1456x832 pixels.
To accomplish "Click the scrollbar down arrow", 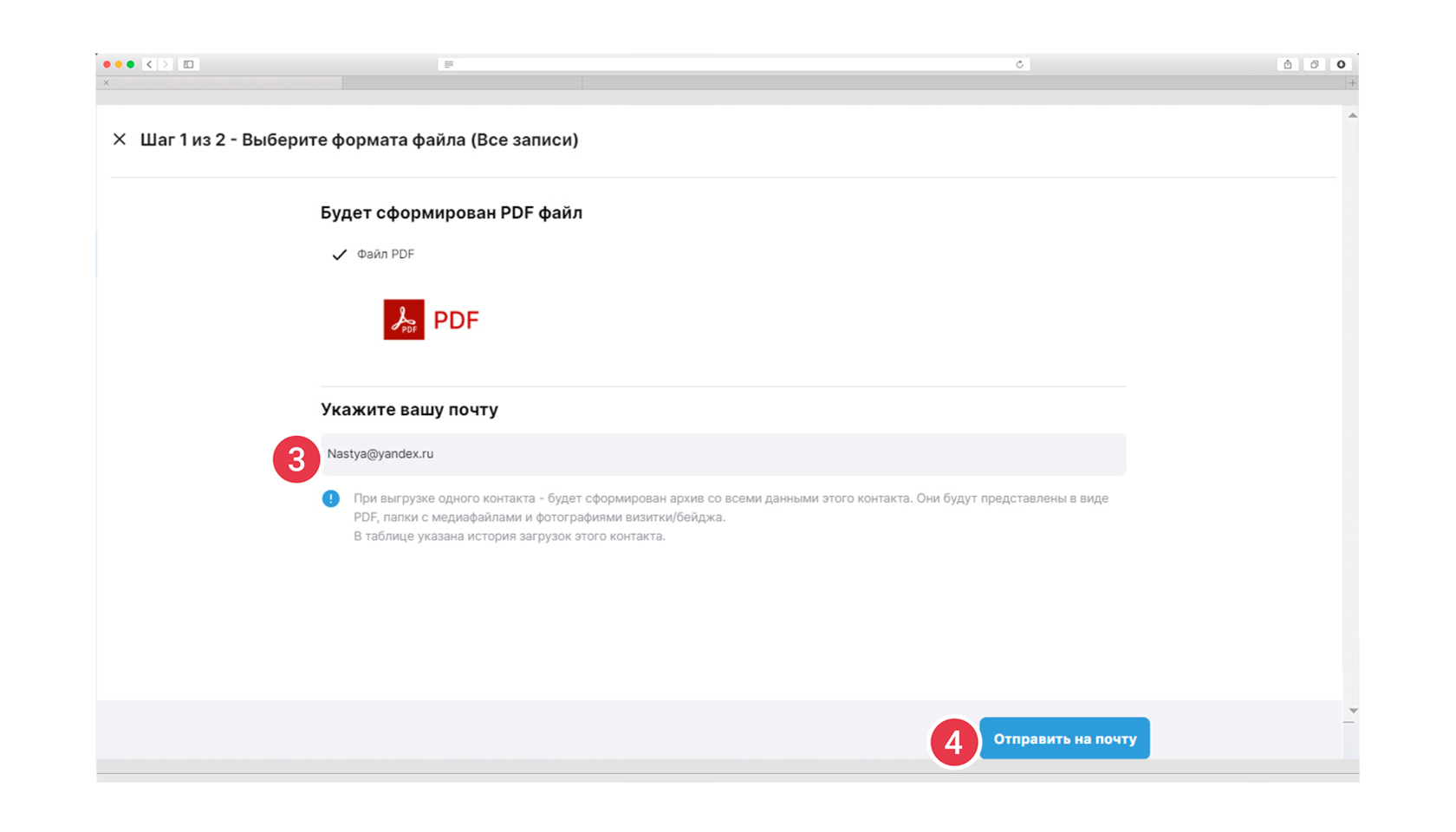I will pos(1352,711).
